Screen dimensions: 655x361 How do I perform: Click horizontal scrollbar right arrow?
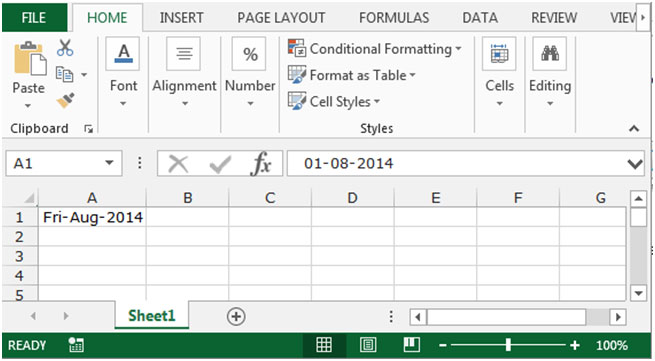point(618,317)
